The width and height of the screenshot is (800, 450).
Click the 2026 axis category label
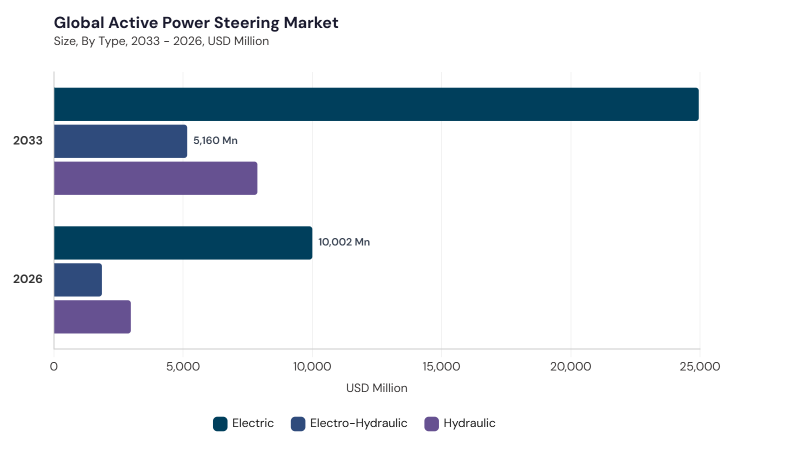[28, 279]
